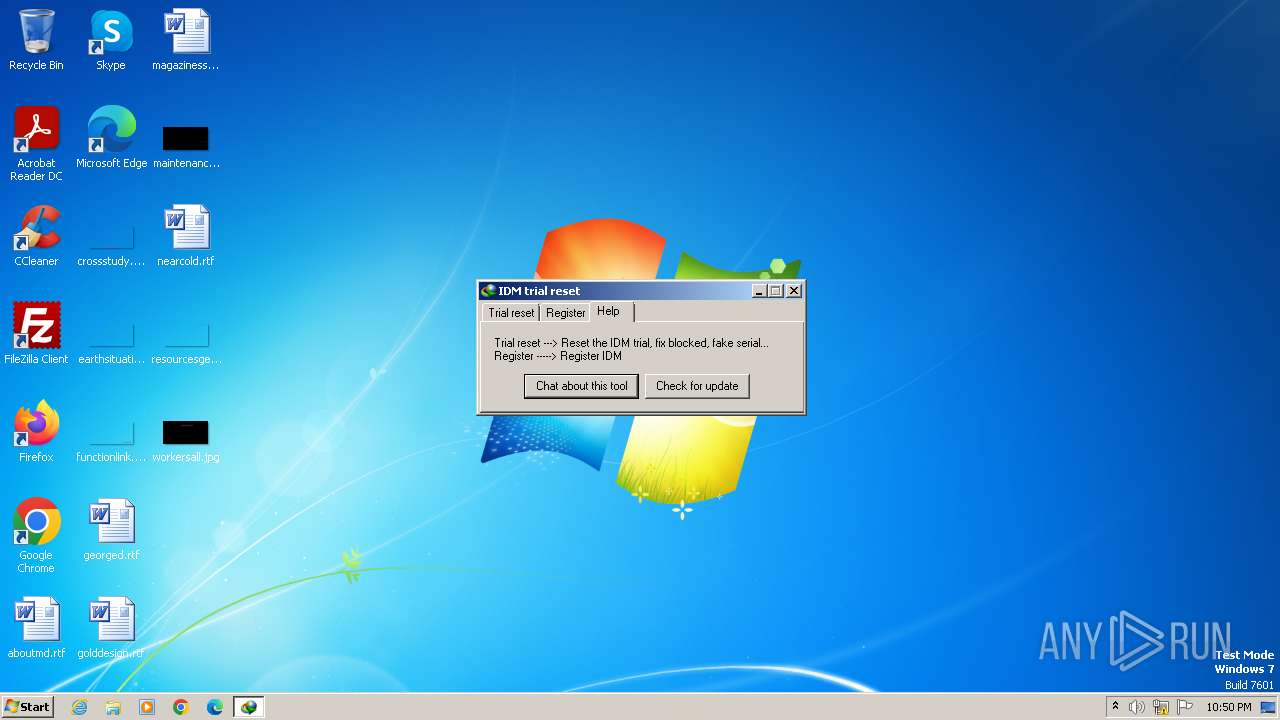Click the 10:50 PM clock

pos(1229,707)
